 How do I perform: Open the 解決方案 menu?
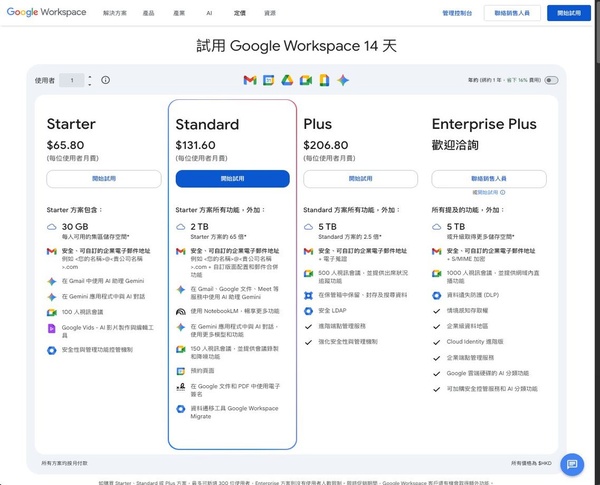pyautogui.click(x=114, y=13)
